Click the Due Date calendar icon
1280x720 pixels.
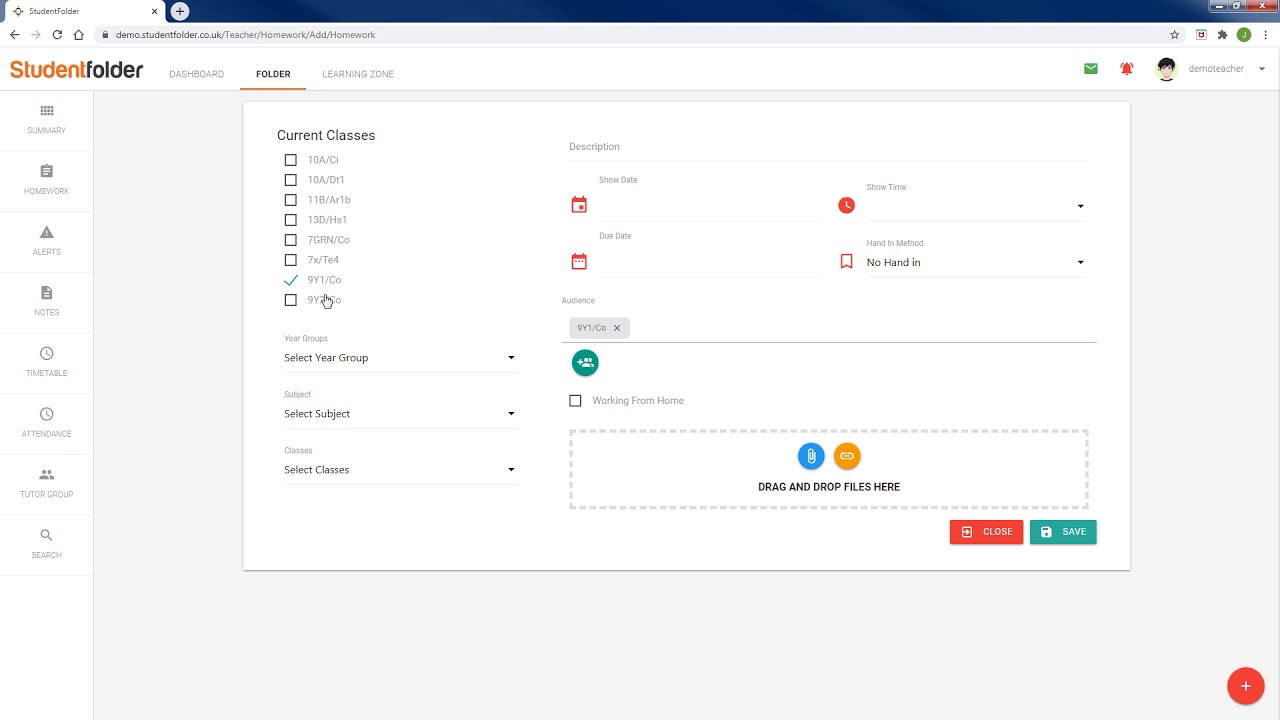pyautogui.click(x=579, y=262)
